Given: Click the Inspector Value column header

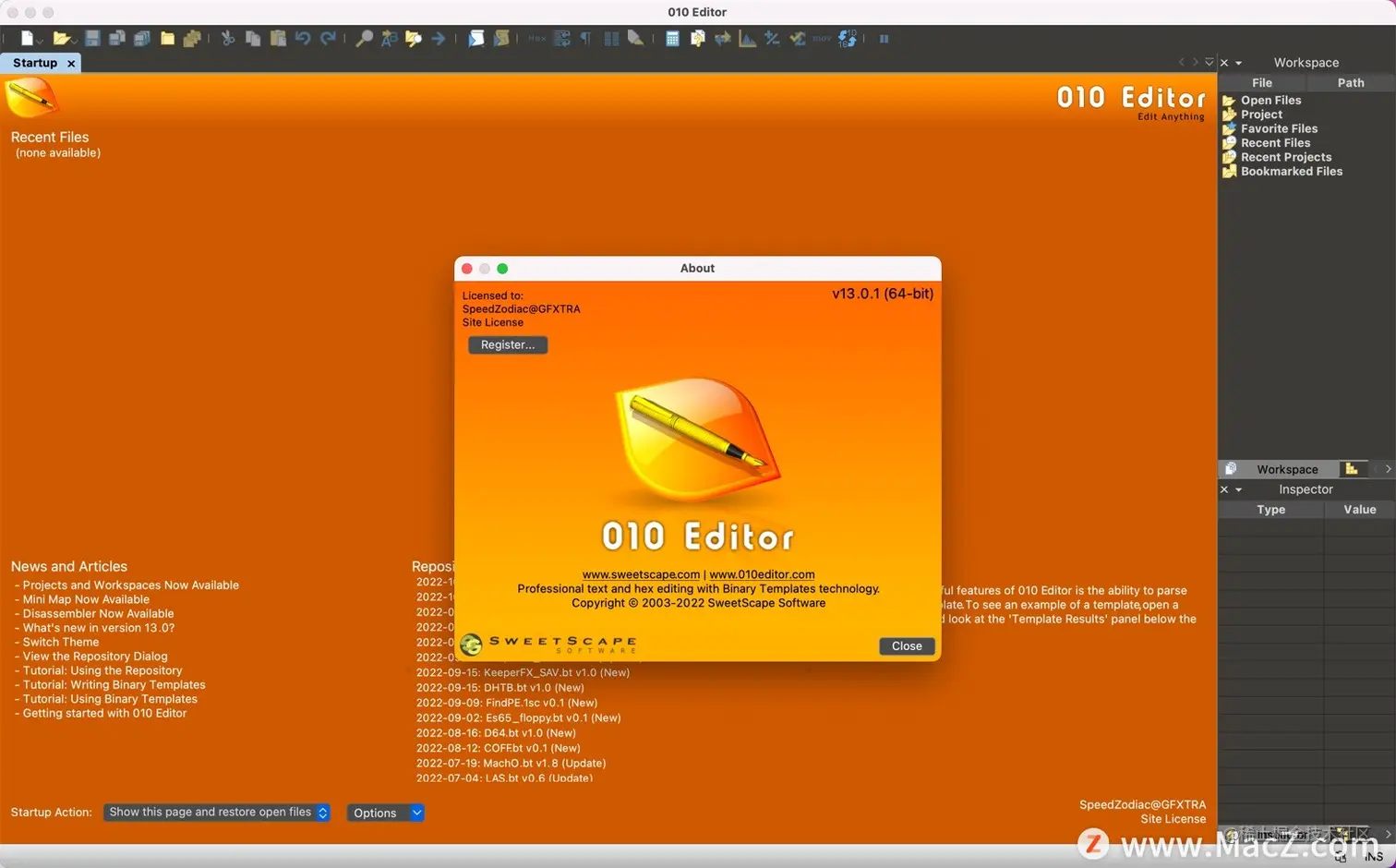Looking at the screenshot, I should pos(1360,510).
